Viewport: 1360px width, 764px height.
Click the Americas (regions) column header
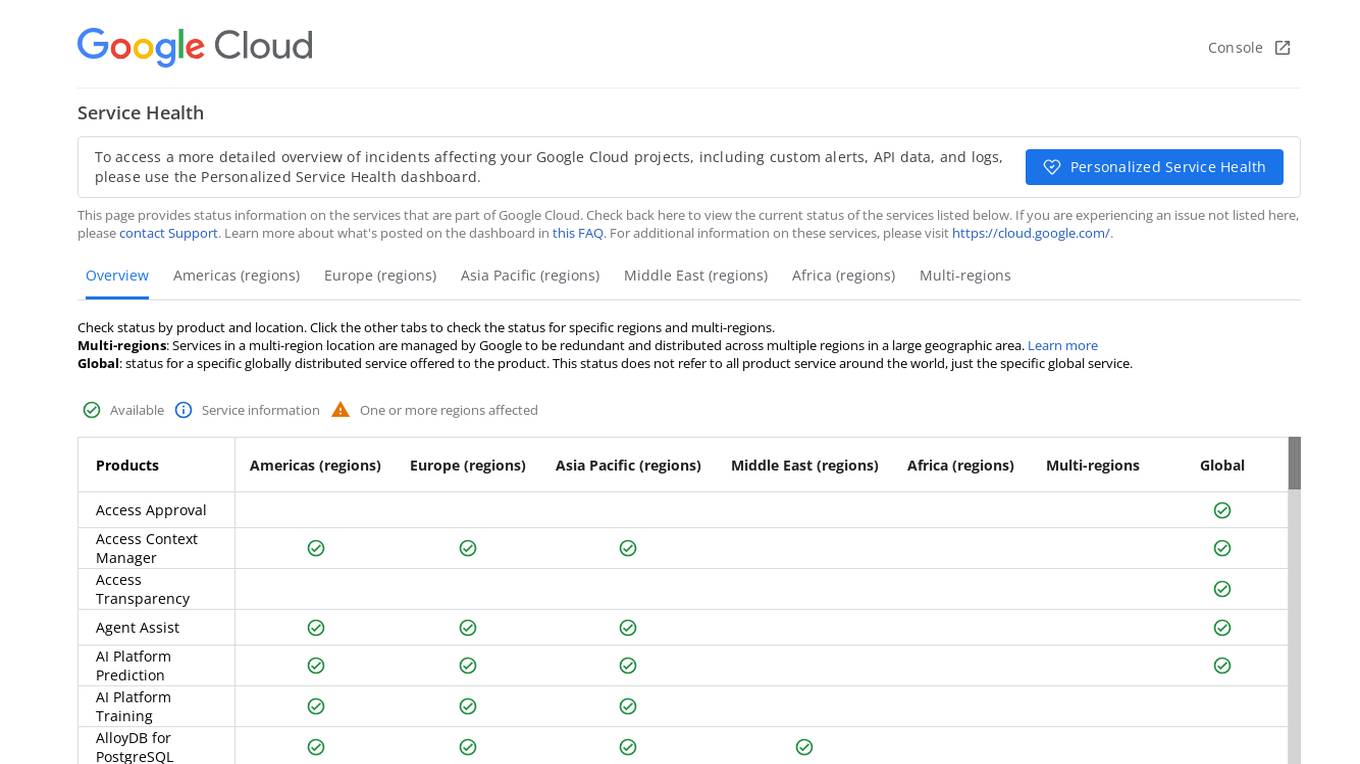click(x=315, y=465)
